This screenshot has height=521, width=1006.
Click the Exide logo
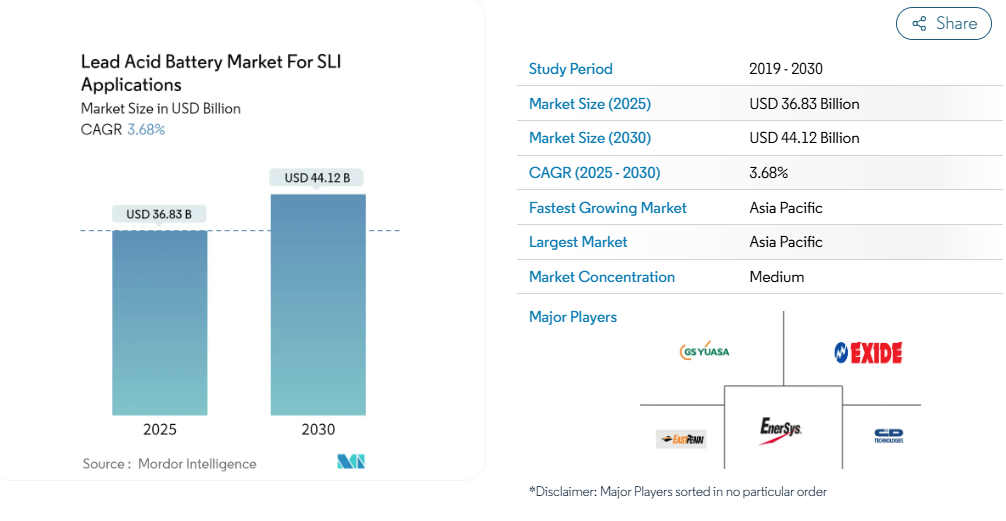point(868,352)
